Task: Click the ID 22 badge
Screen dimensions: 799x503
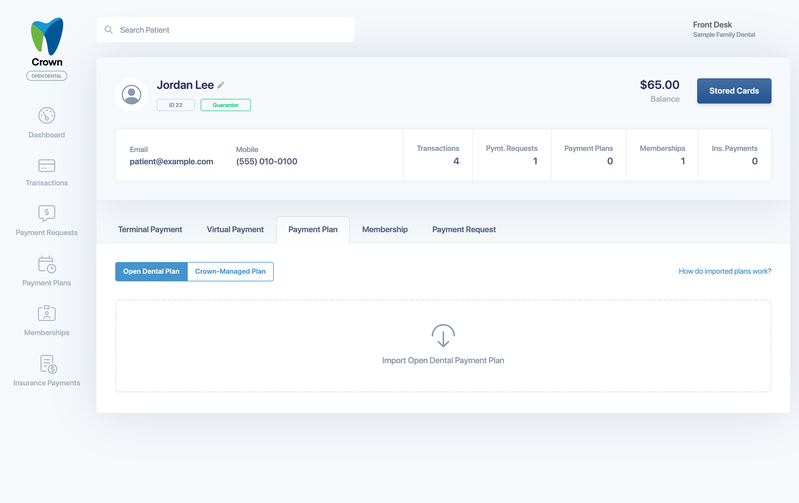Action: pyautogui.click(x=175, y=105)
